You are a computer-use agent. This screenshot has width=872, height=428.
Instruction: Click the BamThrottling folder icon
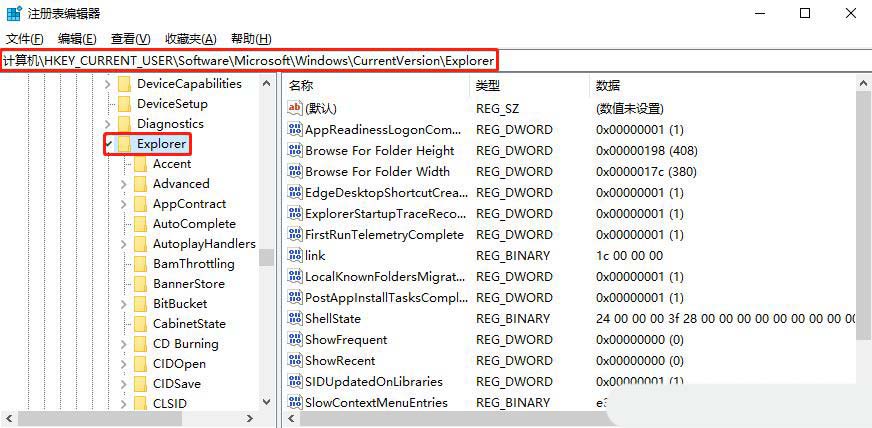[140, 264]
